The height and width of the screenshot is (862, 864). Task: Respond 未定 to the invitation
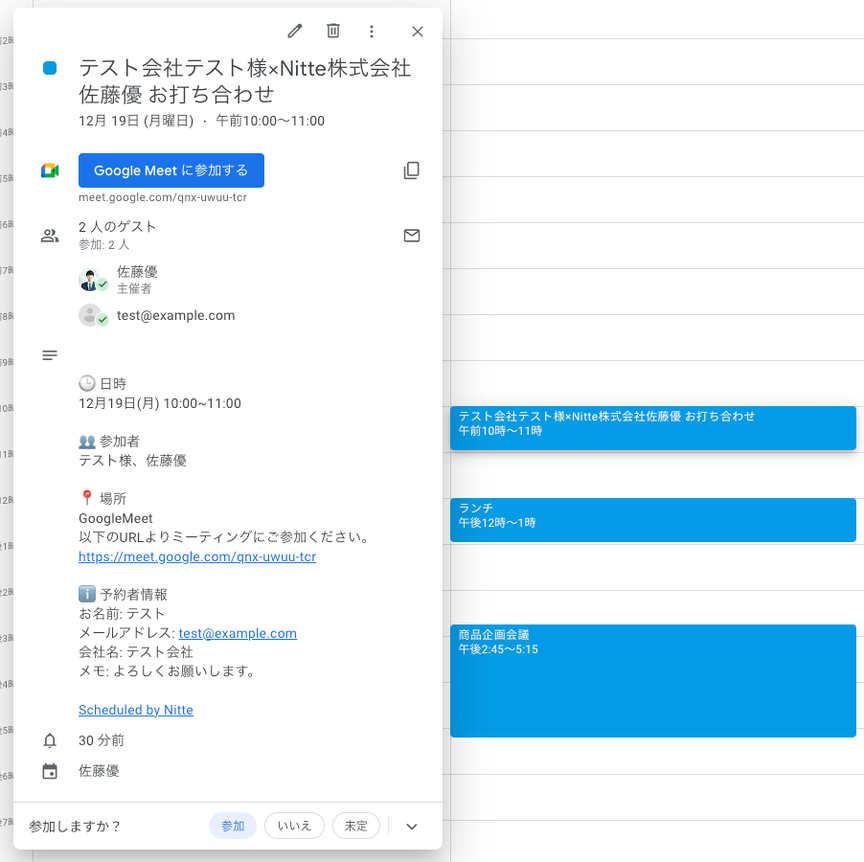coord(356,826)
